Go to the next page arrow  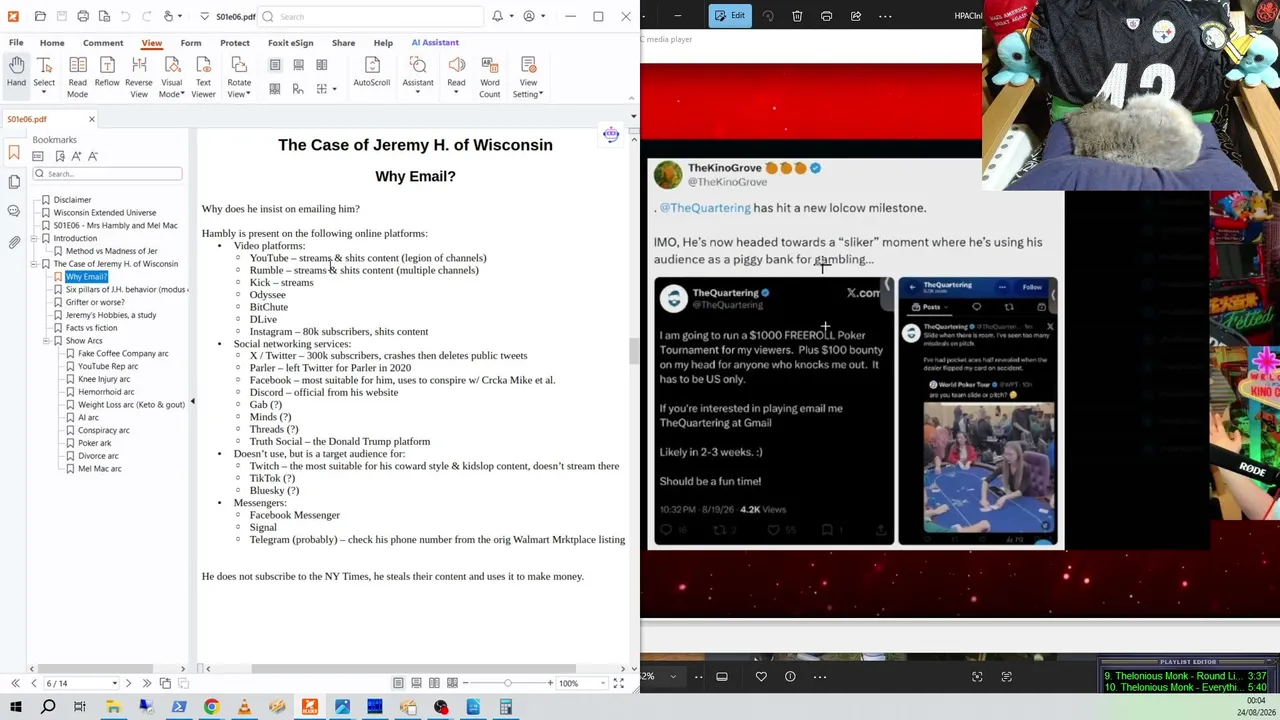click(x=128, y=683)
